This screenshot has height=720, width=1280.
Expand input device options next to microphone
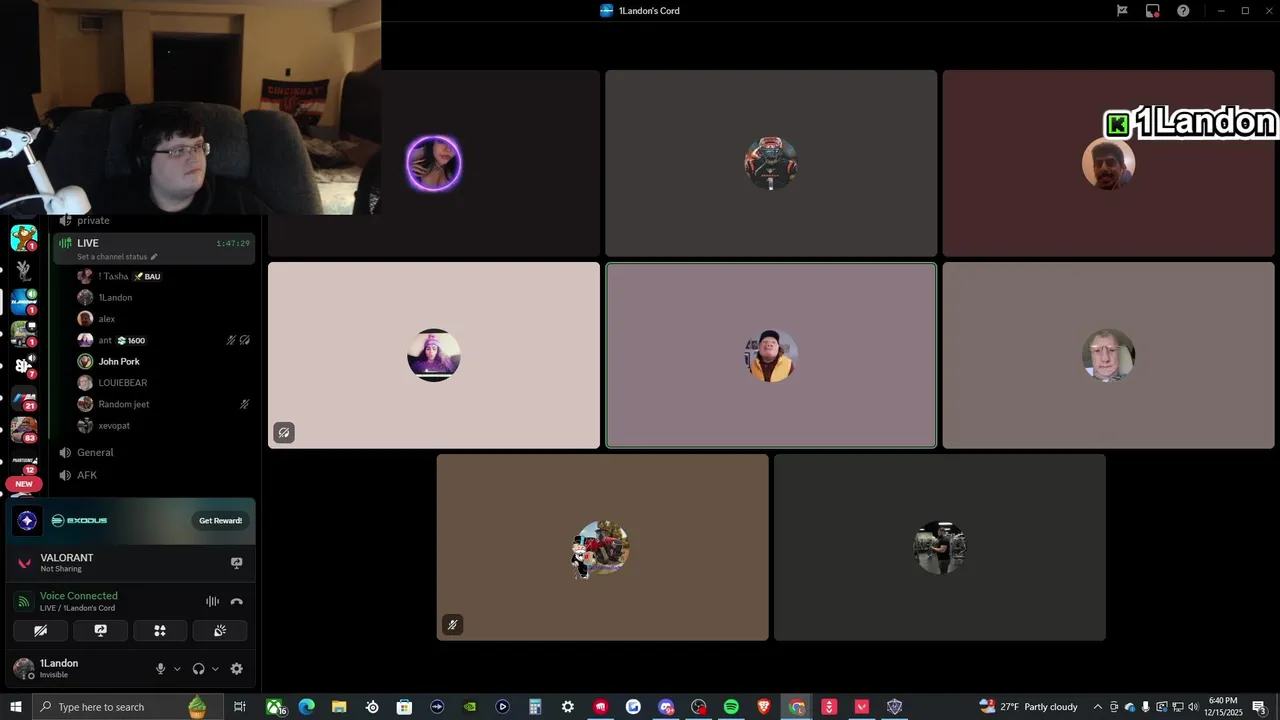point(177,669)
